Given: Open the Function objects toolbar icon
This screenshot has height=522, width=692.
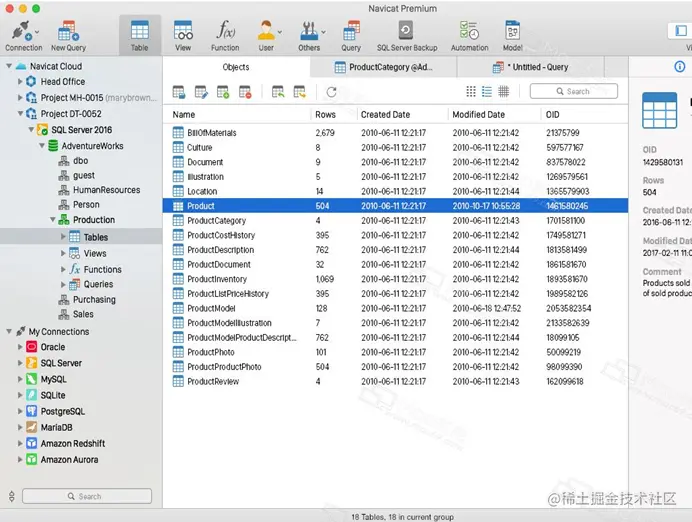Looking at the screenshot, I should pyautogui.click(x=225, y=36).
